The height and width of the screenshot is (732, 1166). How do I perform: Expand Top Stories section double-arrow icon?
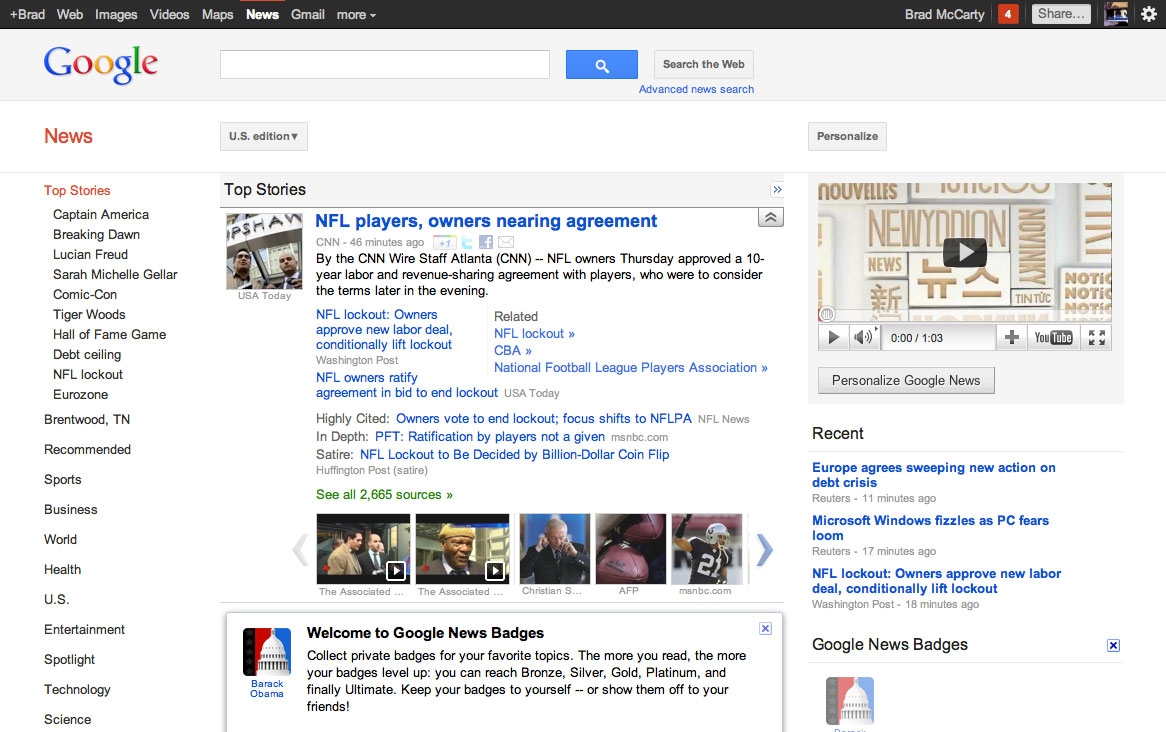[x=777, y=190]
